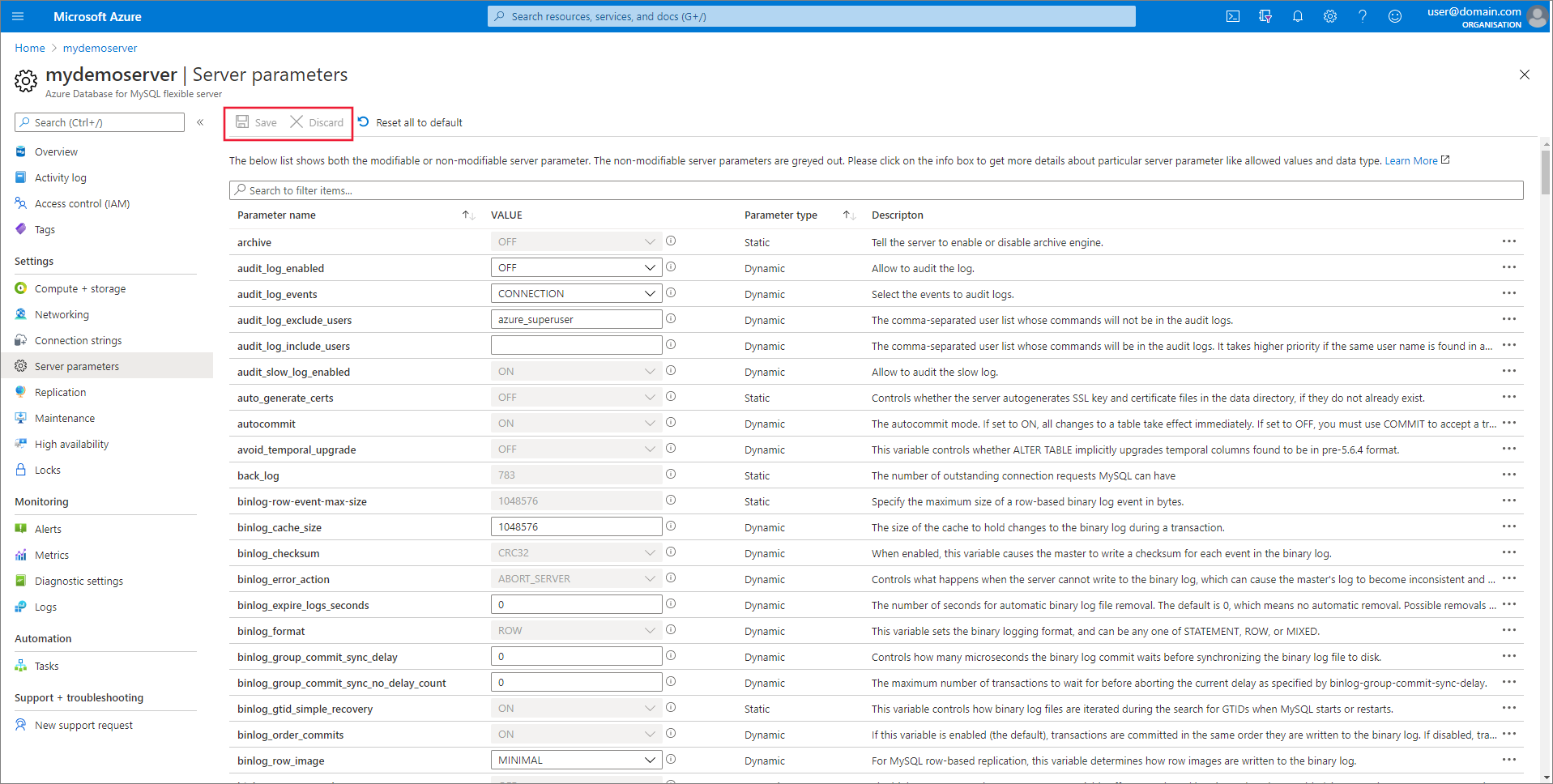Go to the Replication menu item

(60, 392)
